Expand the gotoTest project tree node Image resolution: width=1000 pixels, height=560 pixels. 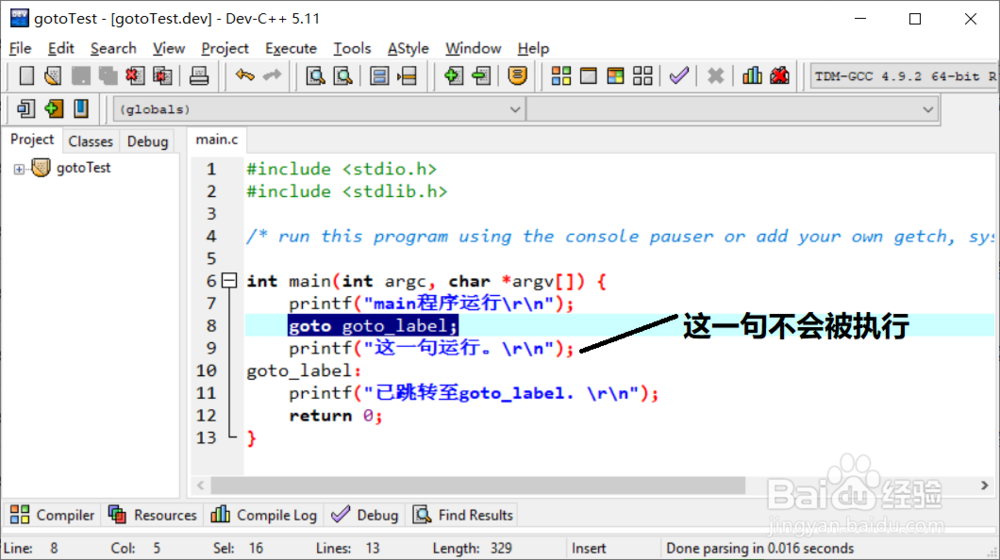pos(19,169)
